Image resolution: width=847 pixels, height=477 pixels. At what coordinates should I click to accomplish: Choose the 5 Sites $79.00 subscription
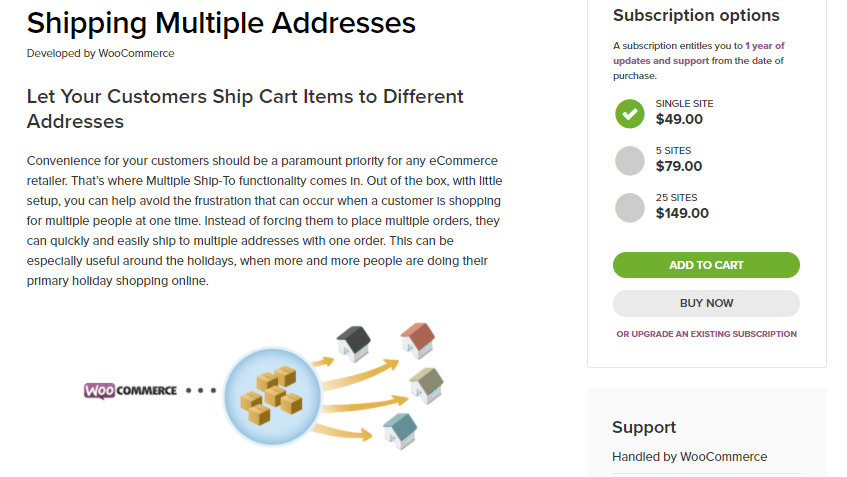[630, 160]
